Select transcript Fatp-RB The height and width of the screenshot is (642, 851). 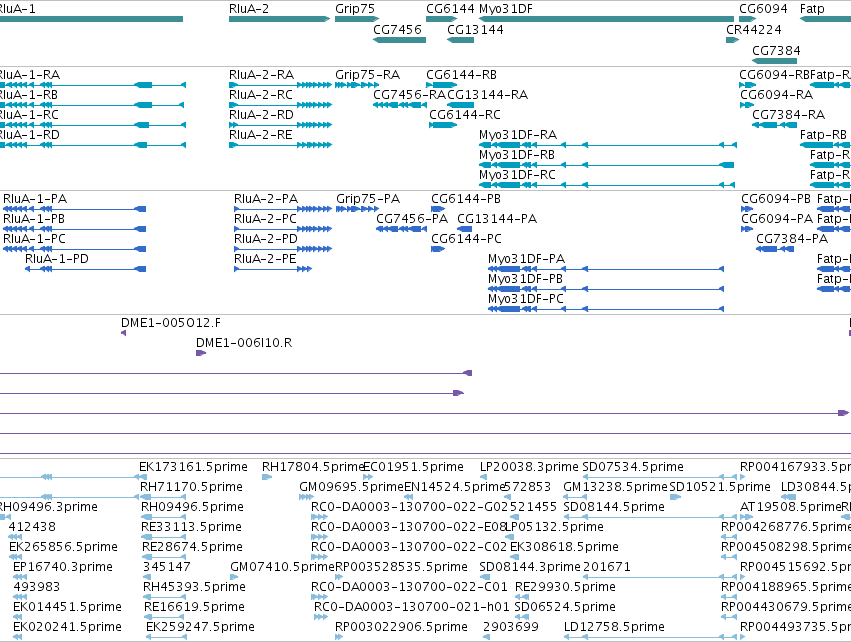823,135
